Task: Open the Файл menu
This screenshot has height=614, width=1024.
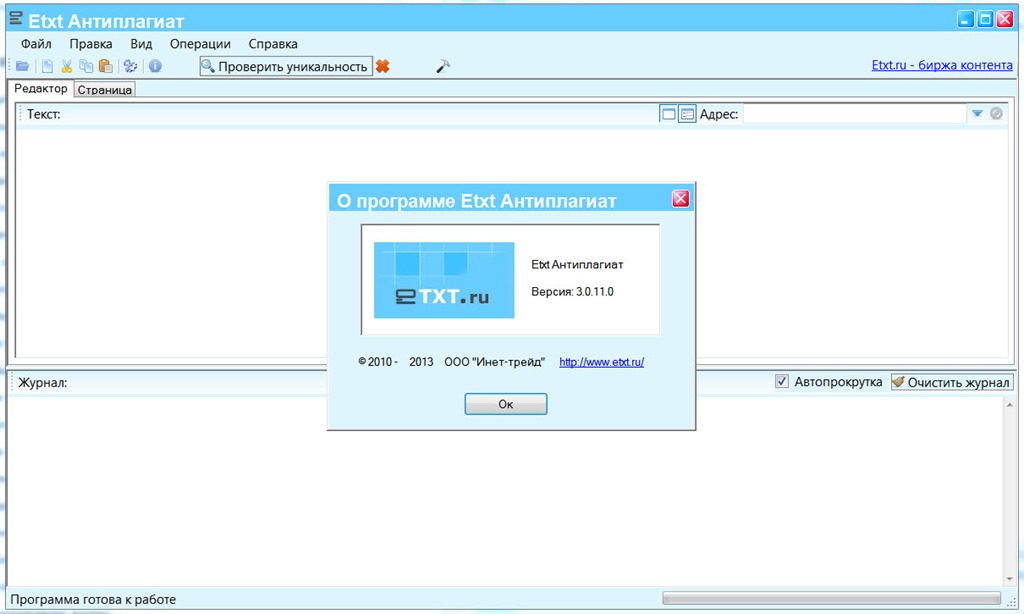Action: click(x=36, y=44)
